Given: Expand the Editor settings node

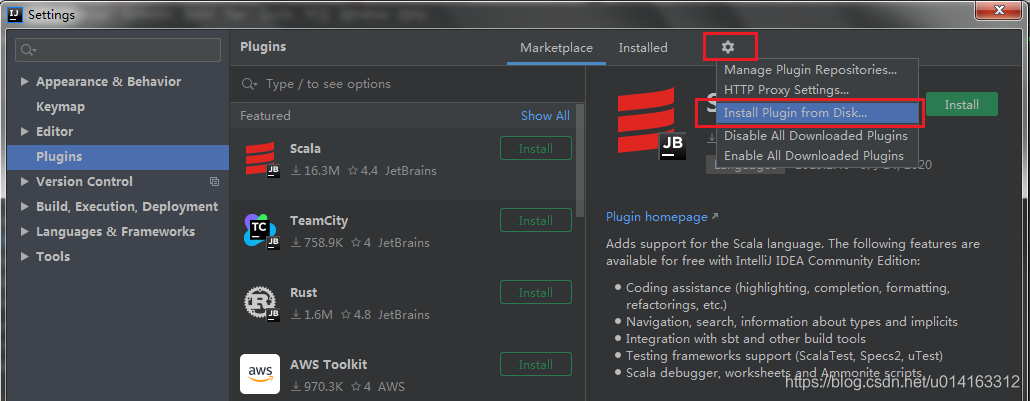Looking at the screenshot, I should click(x=25, y=131).
